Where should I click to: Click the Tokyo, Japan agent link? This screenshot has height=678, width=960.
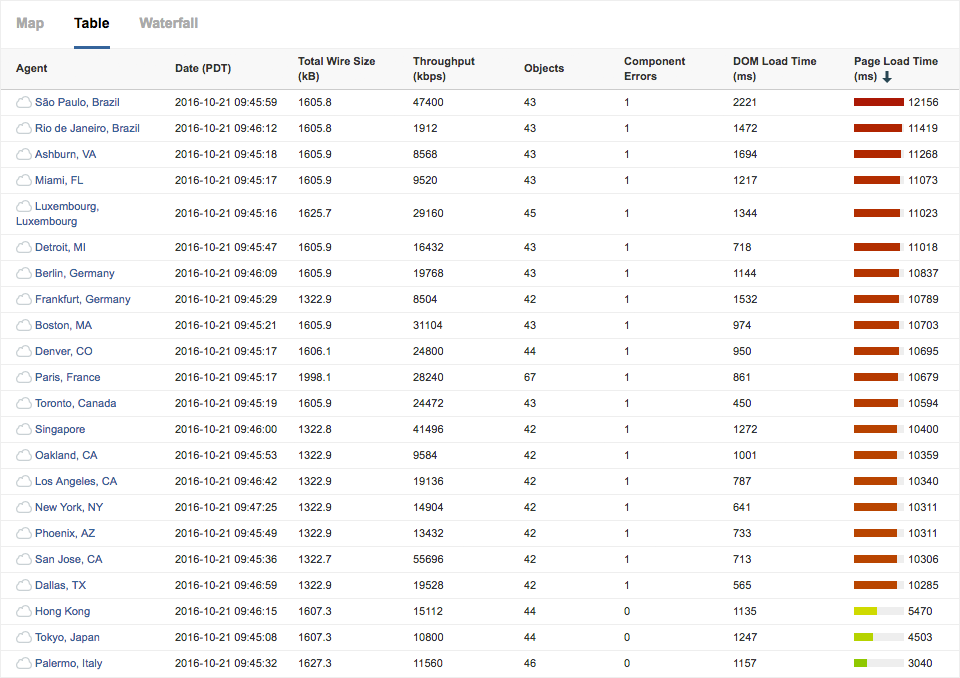67,637
